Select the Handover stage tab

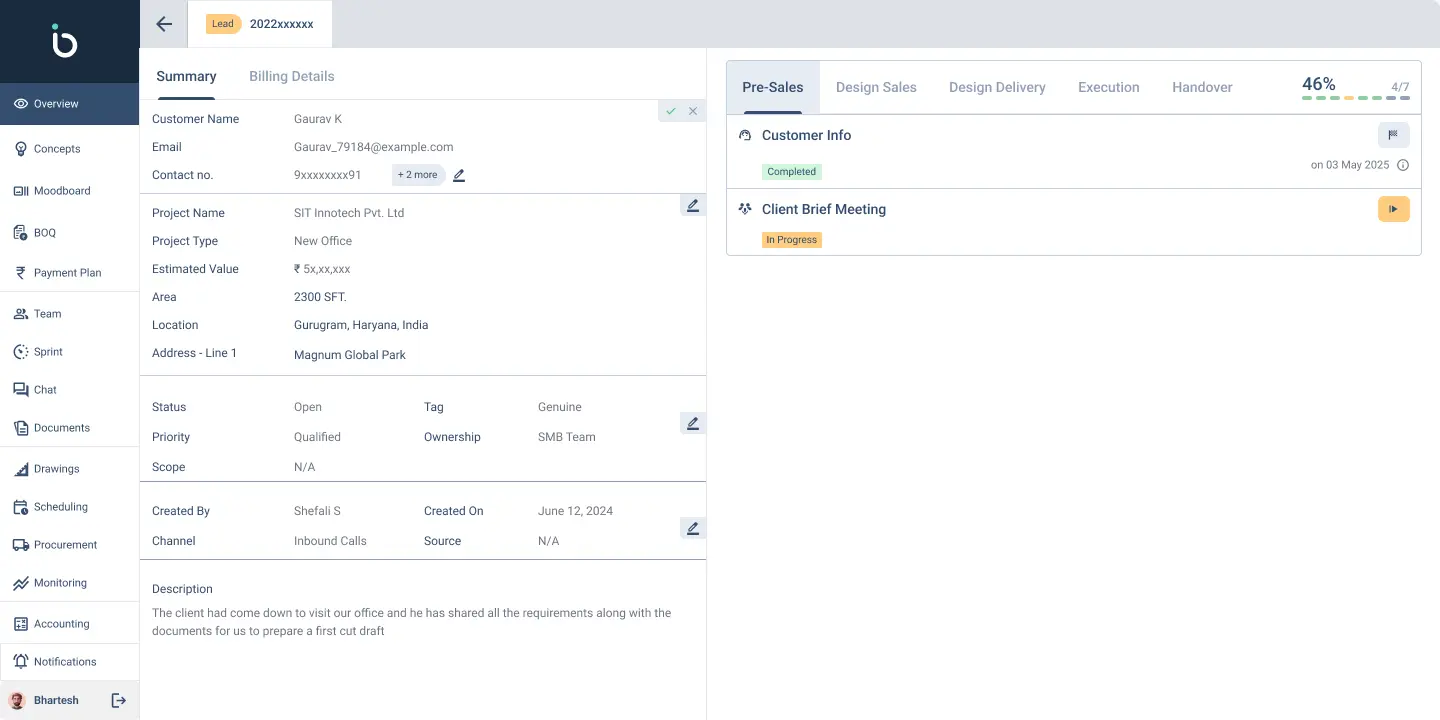1202,87
